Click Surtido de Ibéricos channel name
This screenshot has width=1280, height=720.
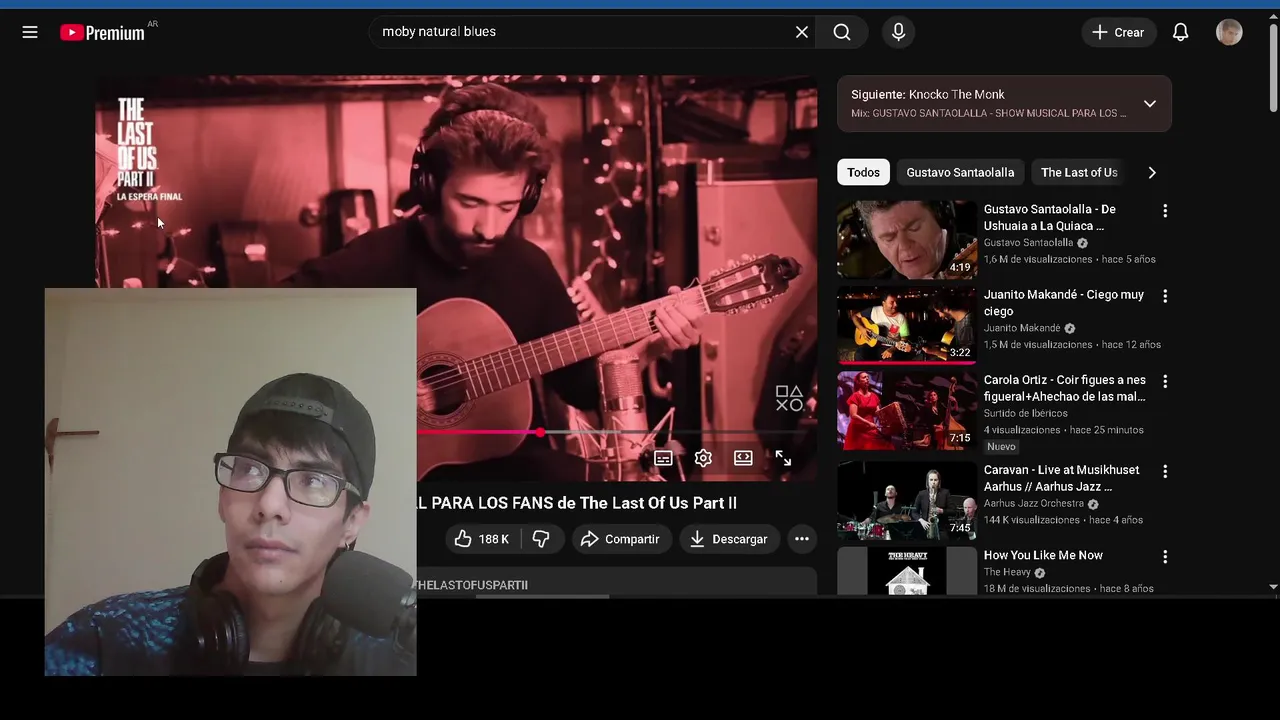1026,413
